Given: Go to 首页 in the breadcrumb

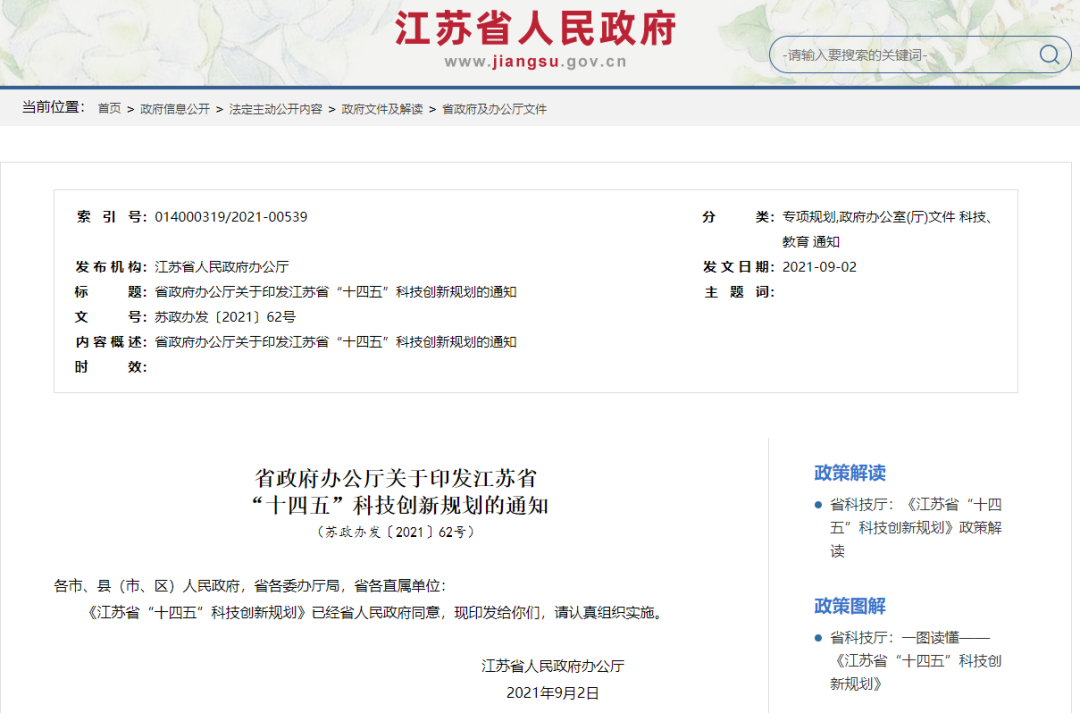Looking at the screenshot, I should click(109, 109).
